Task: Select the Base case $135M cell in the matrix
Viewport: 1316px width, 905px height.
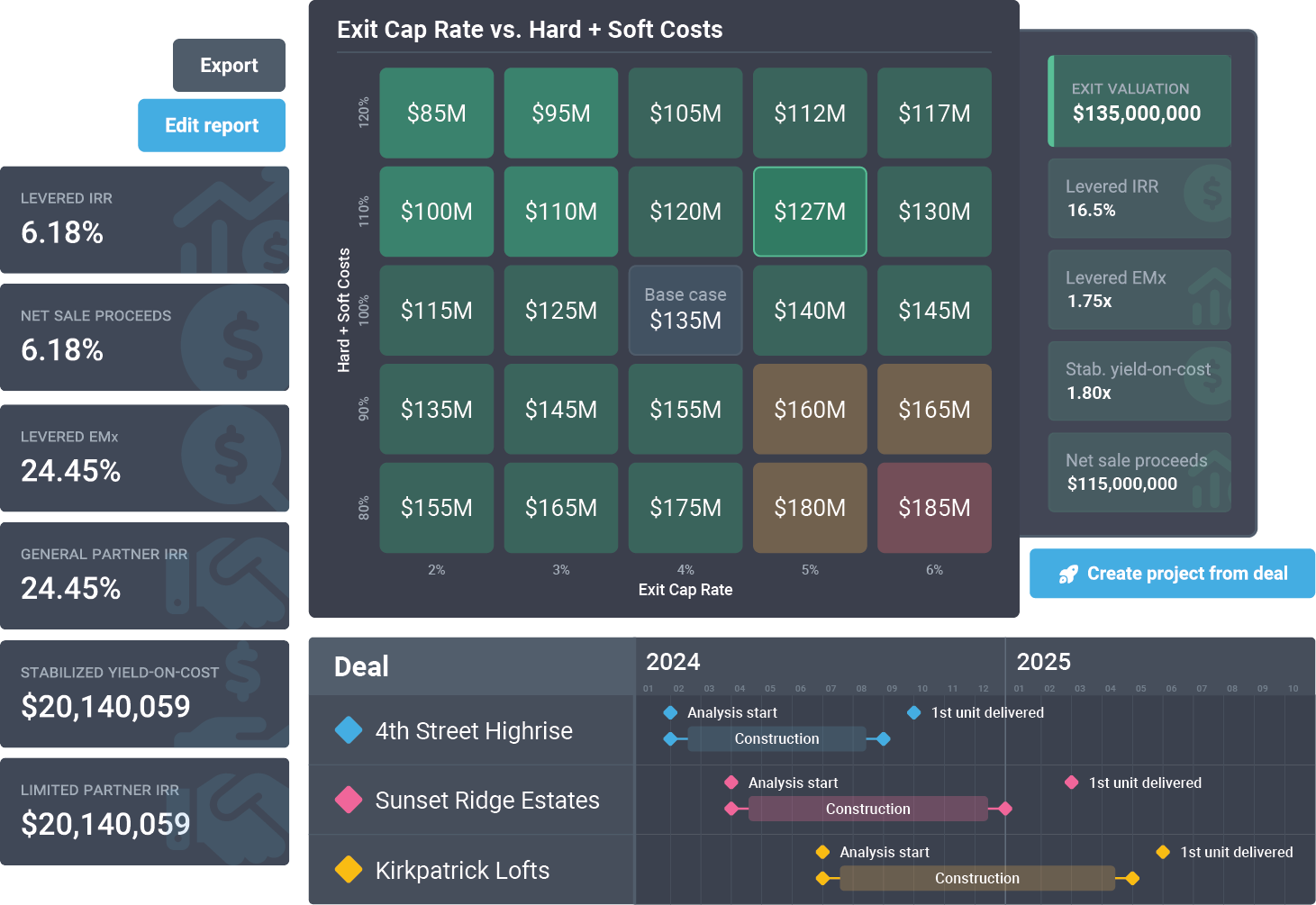Action: click(x=685, y=310)
